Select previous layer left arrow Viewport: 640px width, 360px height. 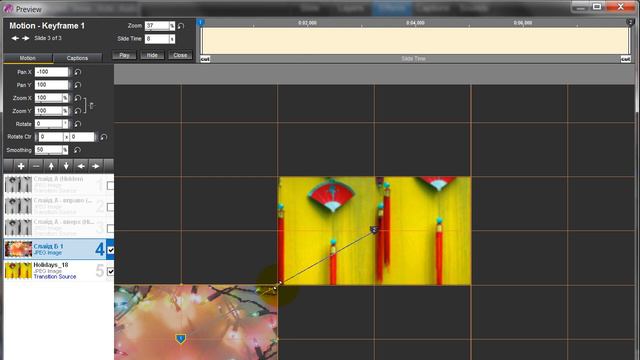[x=81, y=166]
